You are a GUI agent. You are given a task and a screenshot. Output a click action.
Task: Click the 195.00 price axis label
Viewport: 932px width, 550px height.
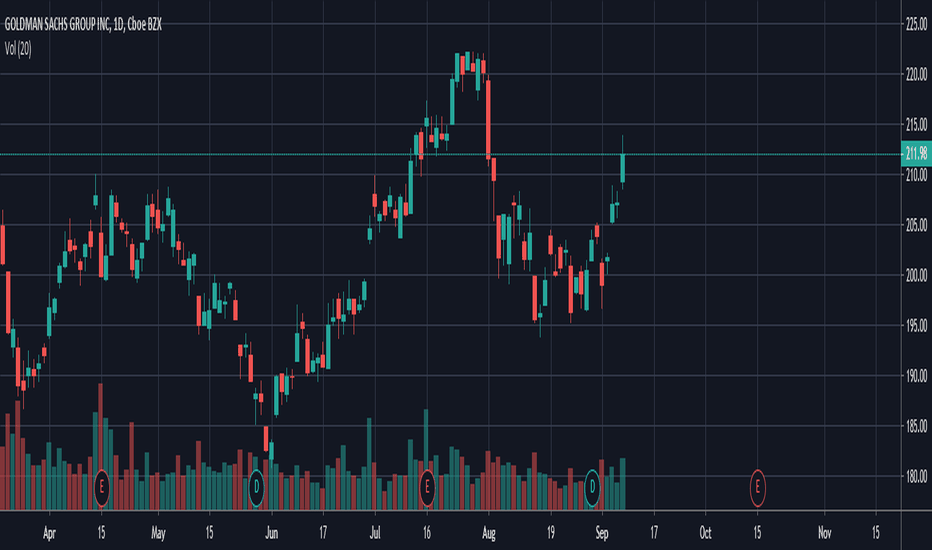point(916,325)
